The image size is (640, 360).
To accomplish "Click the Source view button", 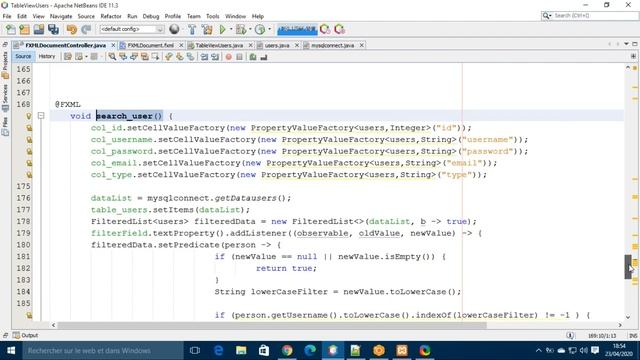I will pos(23,56).
